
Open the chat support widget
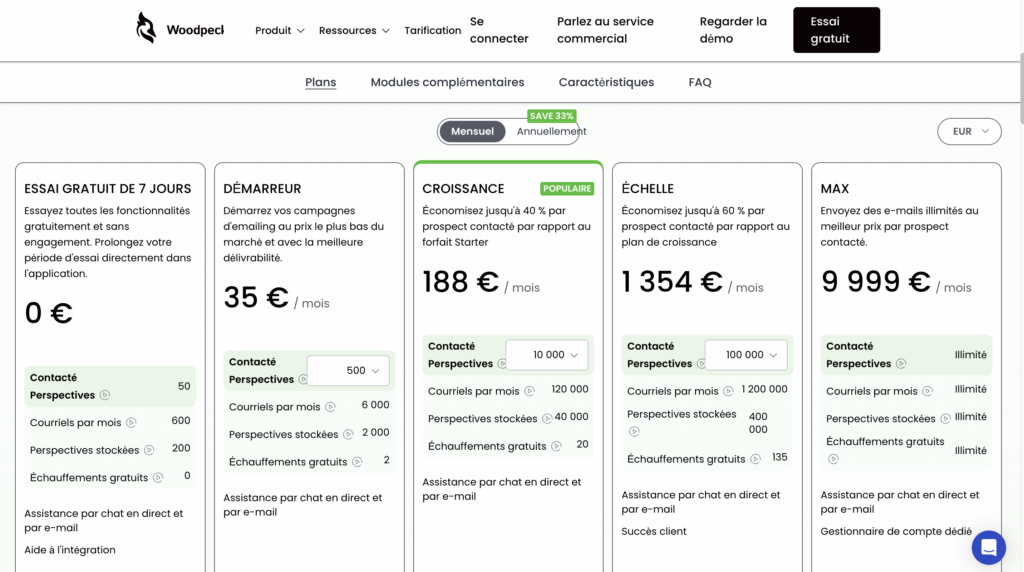click(x=988, y=547)
